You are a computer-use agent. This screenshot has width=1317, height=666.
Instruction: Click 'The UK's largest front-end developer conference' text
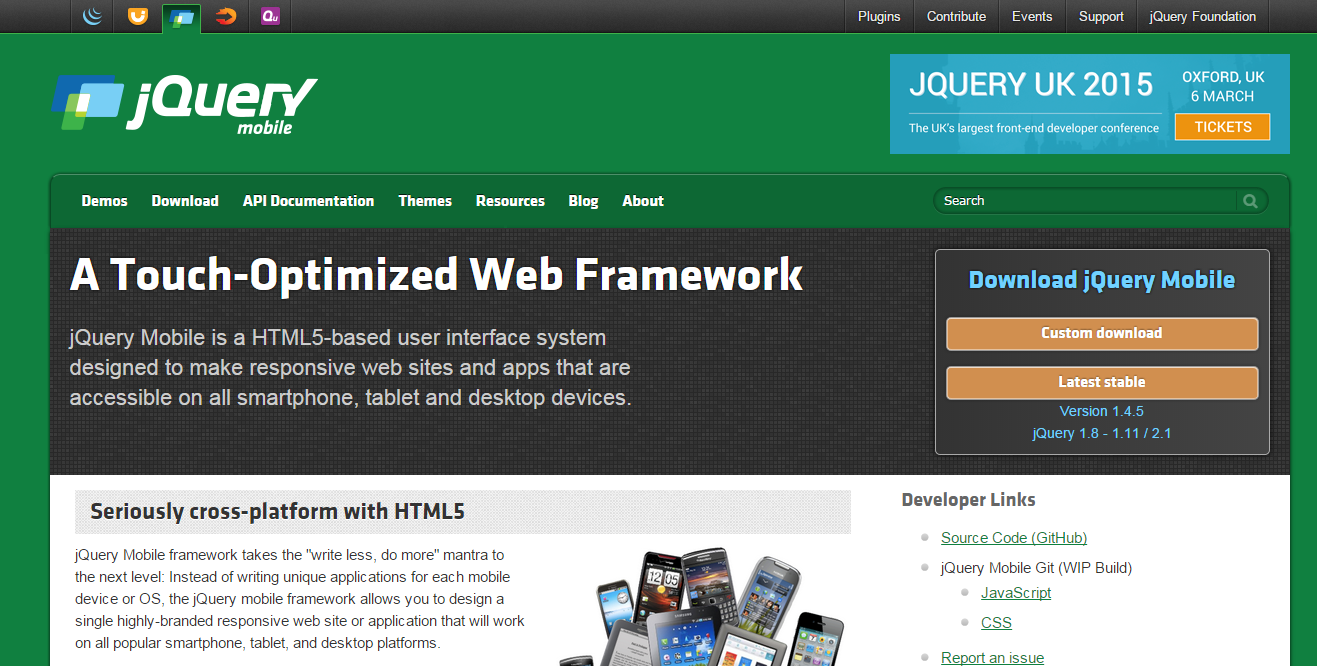click(x=1034, y=128)
